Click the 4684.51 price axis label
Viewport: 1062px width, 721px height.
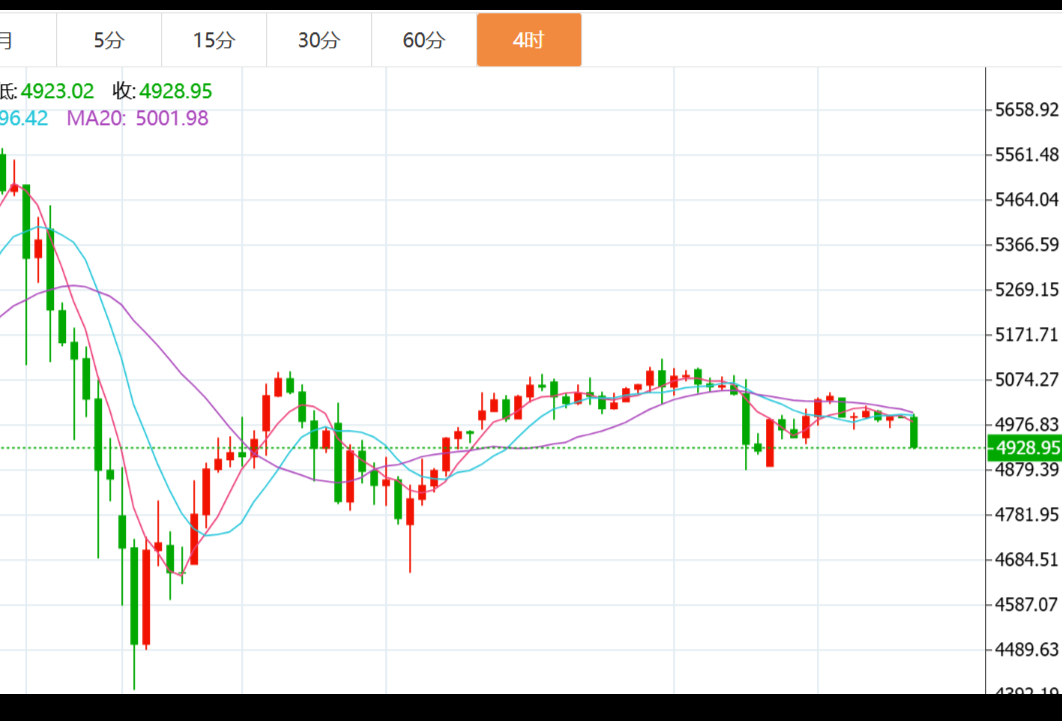click(1027, 559)
